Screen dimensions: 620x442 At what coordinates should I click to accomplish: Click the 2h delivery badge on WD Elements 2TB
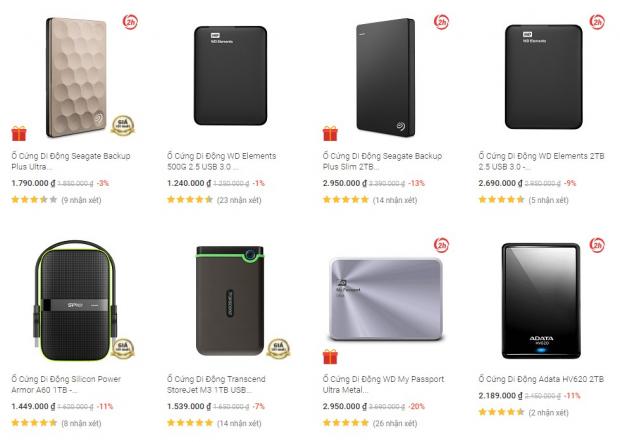click(x=597, y=21)
